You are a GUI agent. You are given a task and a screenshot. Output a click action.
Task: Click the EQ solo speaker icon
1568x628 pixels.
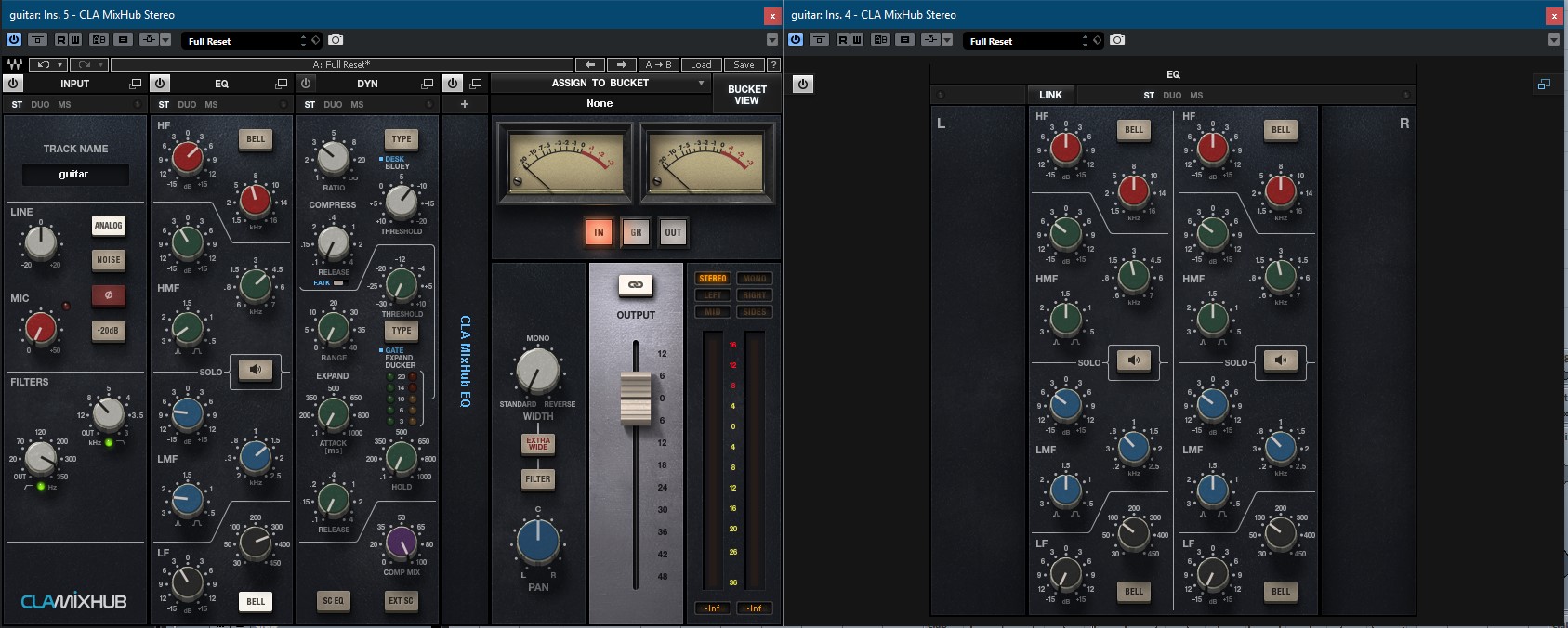coord(255,370)
